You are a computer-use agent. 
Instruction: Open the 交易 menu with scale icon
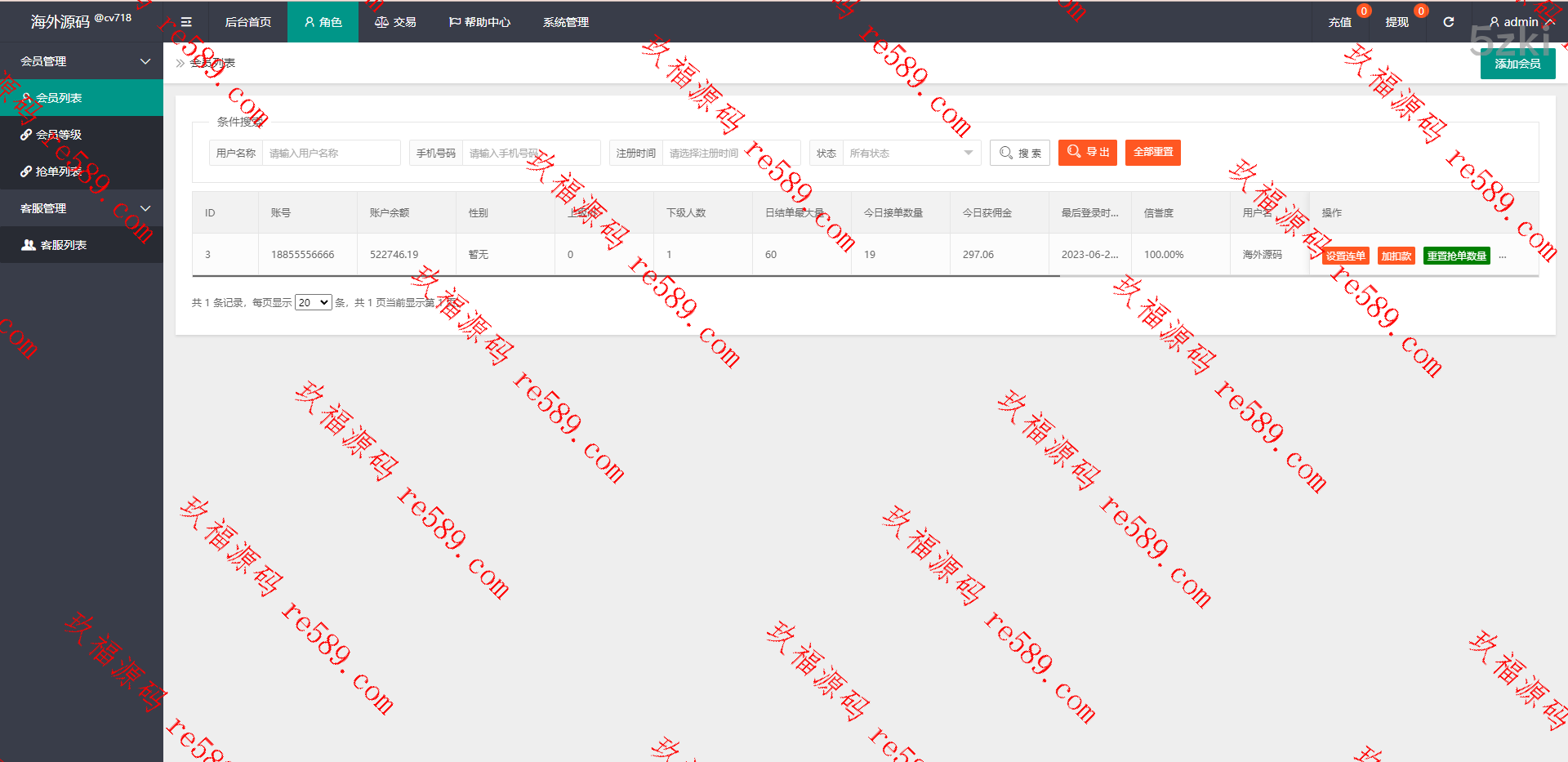point(395,22)
